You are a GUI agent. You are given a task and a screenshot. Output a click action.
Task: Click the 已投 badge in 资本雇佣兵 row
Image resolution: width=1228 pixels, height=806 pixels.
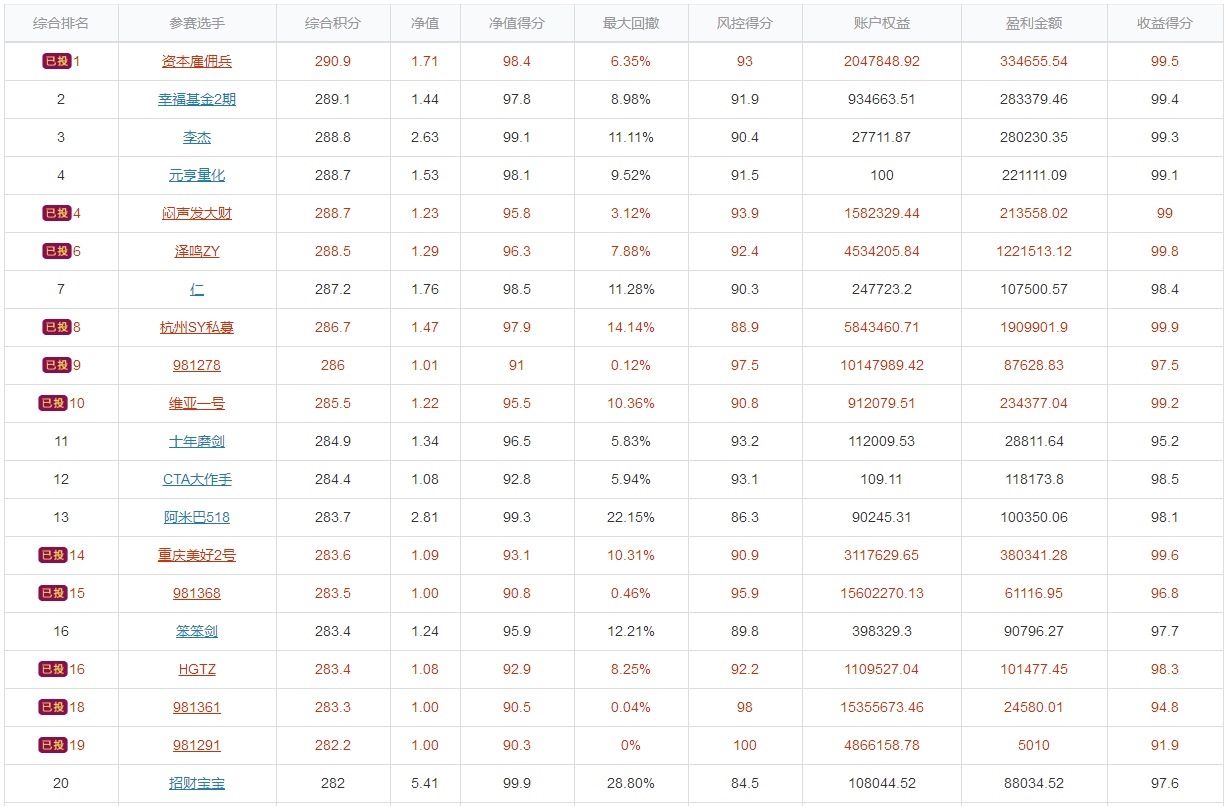(57, 61)
